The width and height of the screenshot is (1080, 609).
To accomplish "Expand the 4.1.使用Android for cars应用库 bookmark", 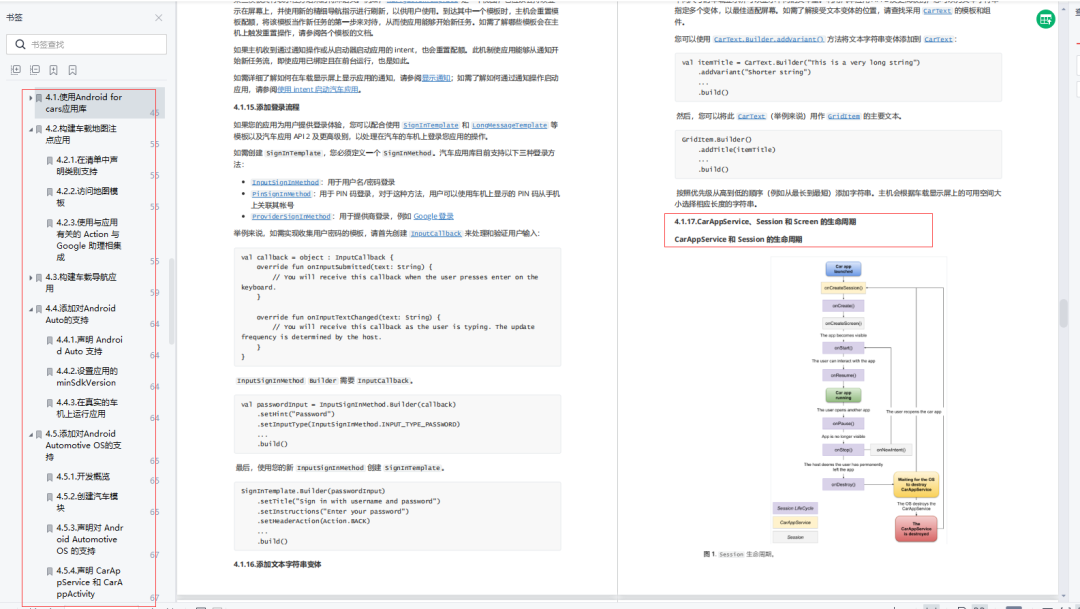I will pos(30,98).
